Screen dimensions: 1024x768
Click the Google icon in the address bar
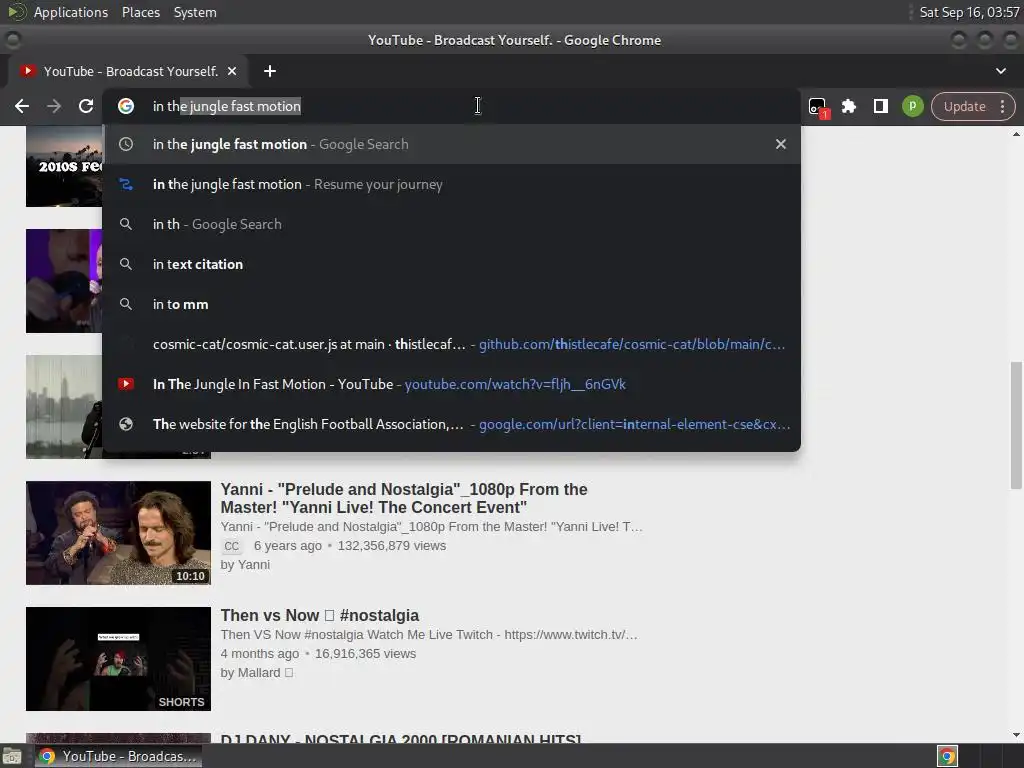[x=126, y=106]
